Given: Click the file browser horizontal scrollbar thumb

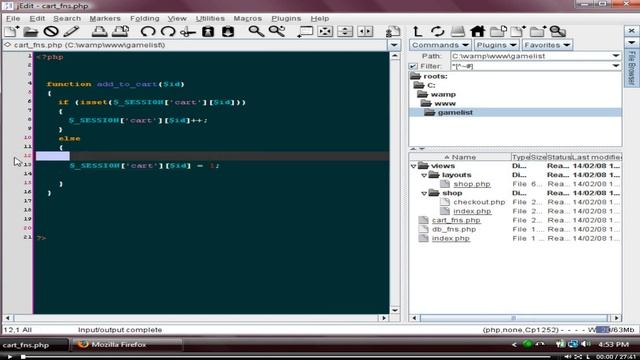Looking at the screenshot, I should [513, 318].
